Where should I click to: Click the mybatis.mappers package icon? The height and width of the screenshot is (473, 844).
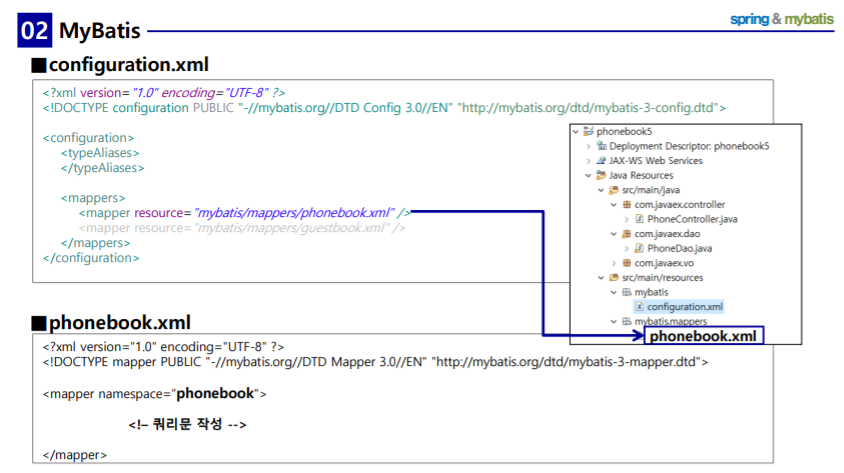627,321
